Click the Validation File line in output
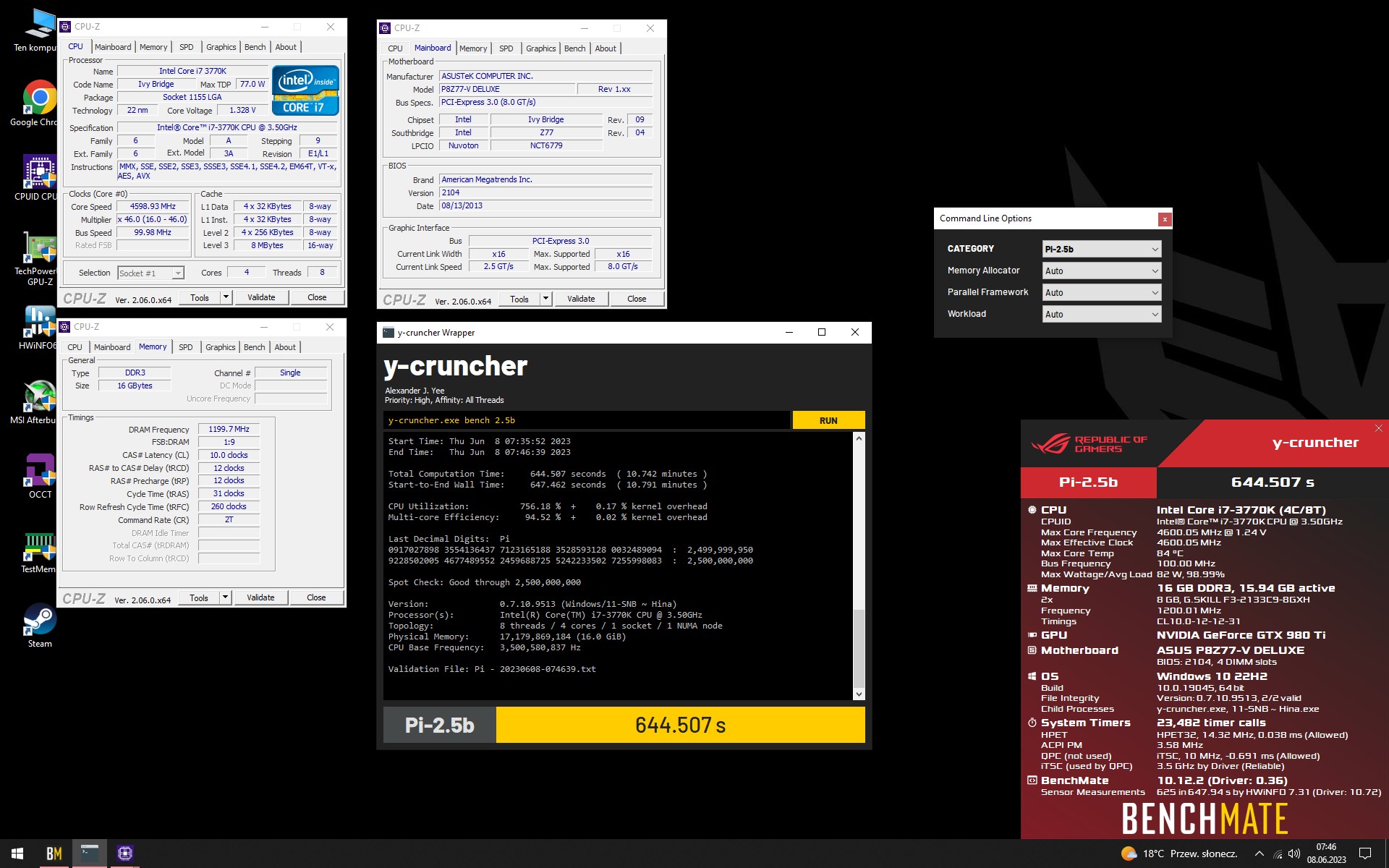This screenshot has width=1389, height=868. pos(492,669)
